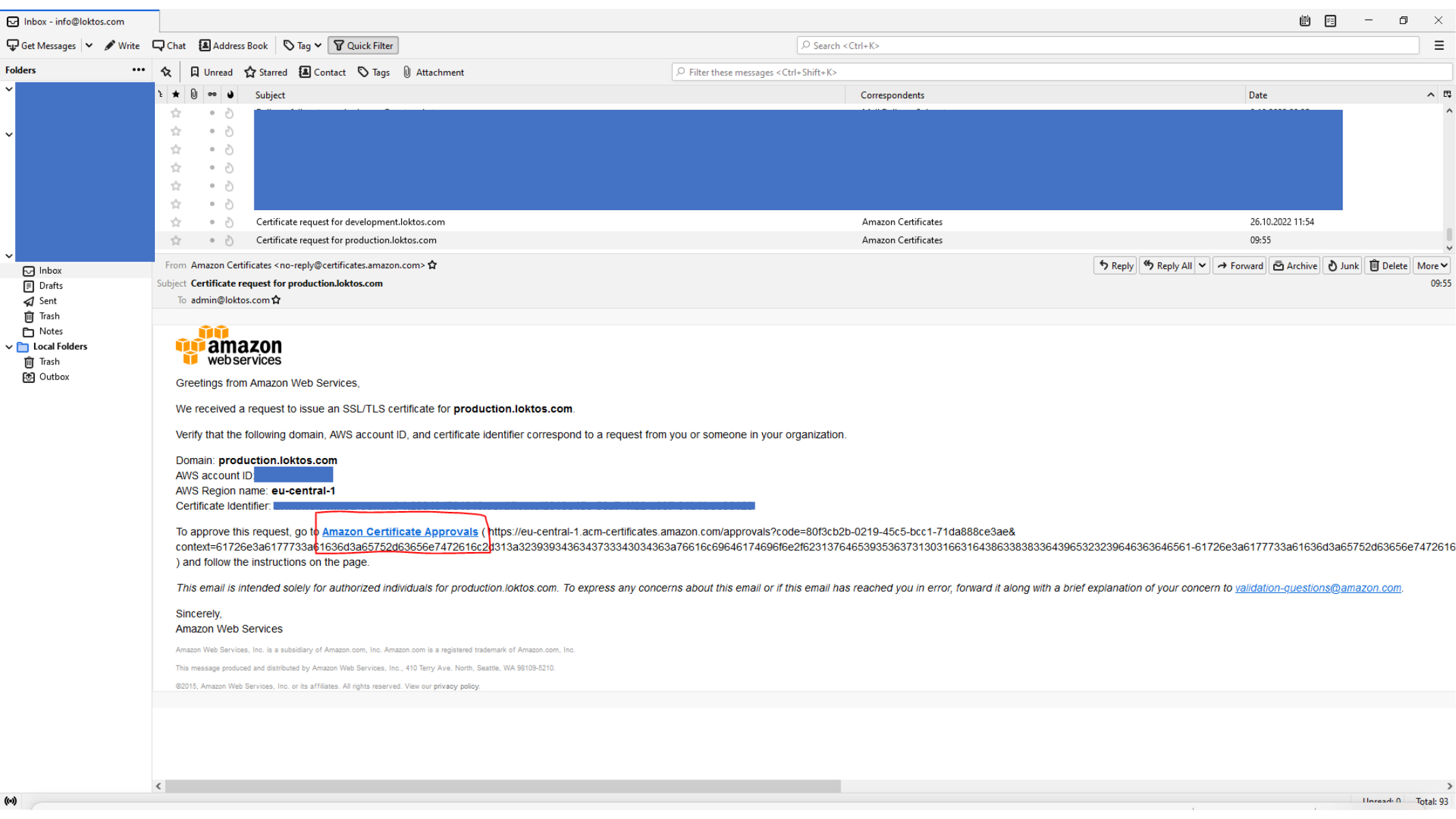Open the Chat tool
This screenshot has width=1456, height=819.
point(169,46)
